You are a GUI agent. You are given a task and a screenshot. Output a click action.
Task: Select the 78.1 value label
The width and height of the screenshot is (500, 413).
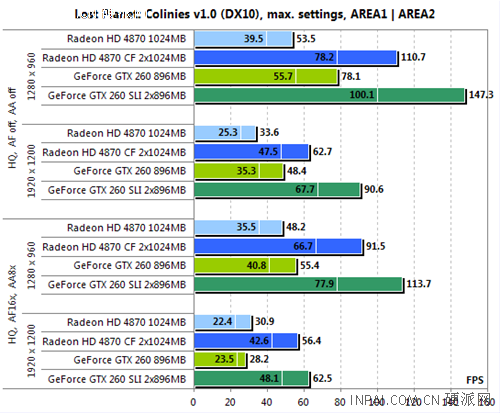pyautogui.click(x=351, y=76)
